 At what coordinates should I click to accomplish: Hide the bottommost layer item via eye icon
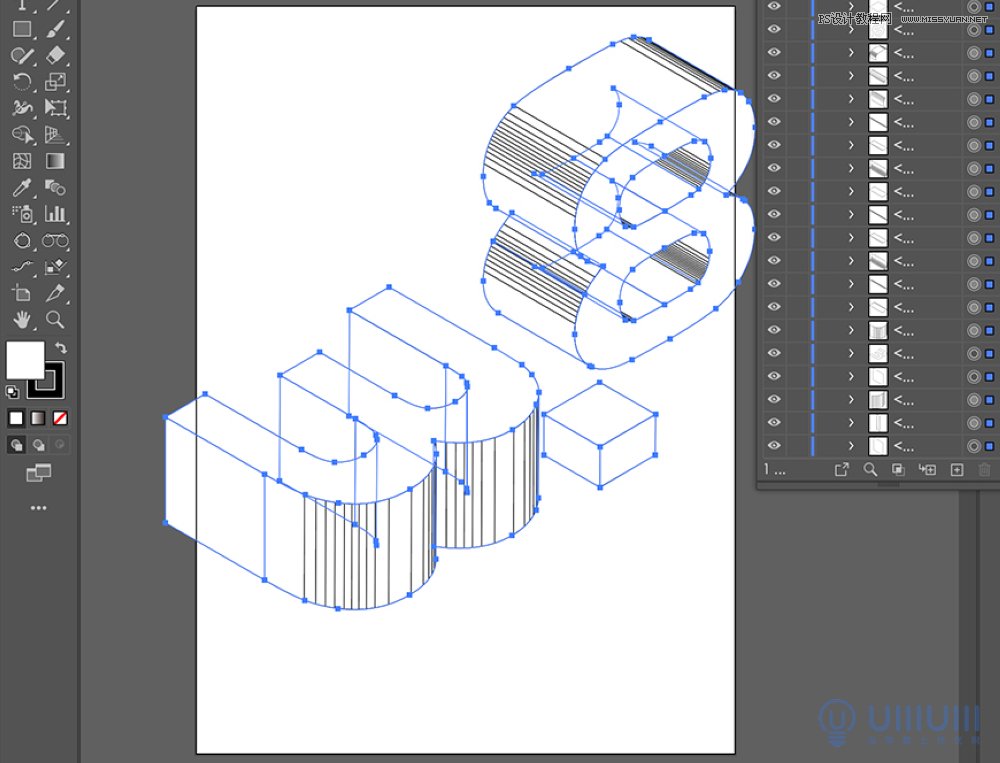[x=774, y=446]
